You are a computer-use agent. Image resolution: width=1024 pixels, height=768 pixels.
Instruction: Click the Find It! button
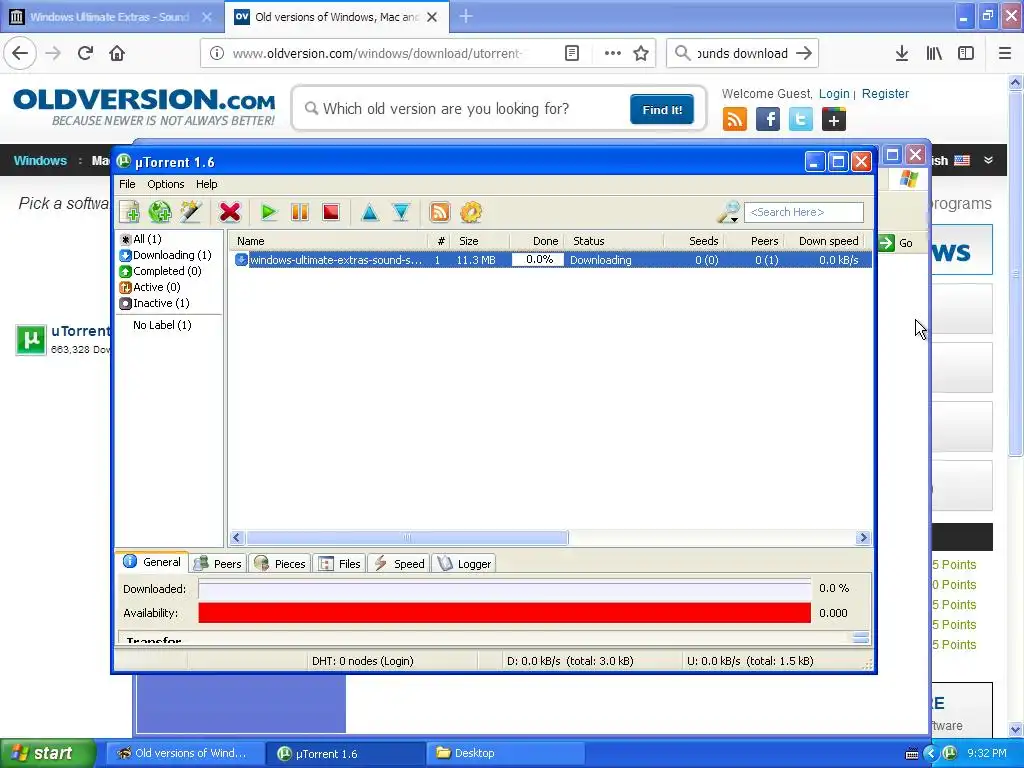coord(662,110)
